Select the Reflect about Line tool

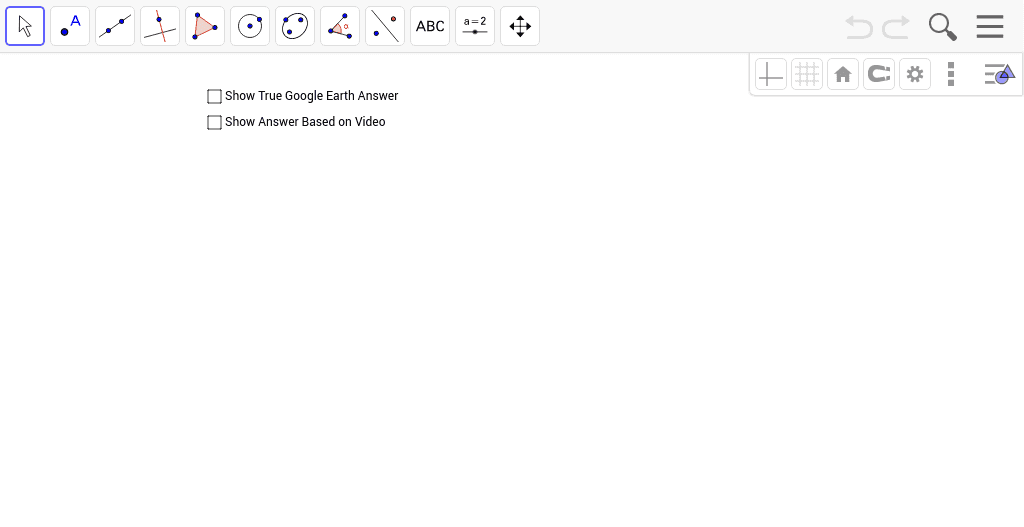385,26
